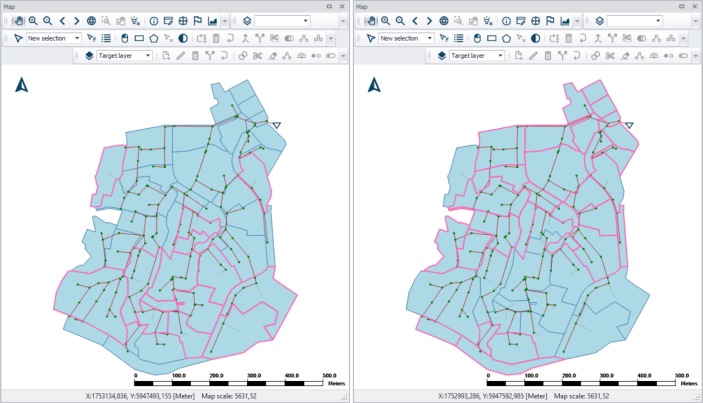Image resolution: width=703 pixels, height=403 pixels.
Task: Go to previous extent in right map
Action: (415, 21)
